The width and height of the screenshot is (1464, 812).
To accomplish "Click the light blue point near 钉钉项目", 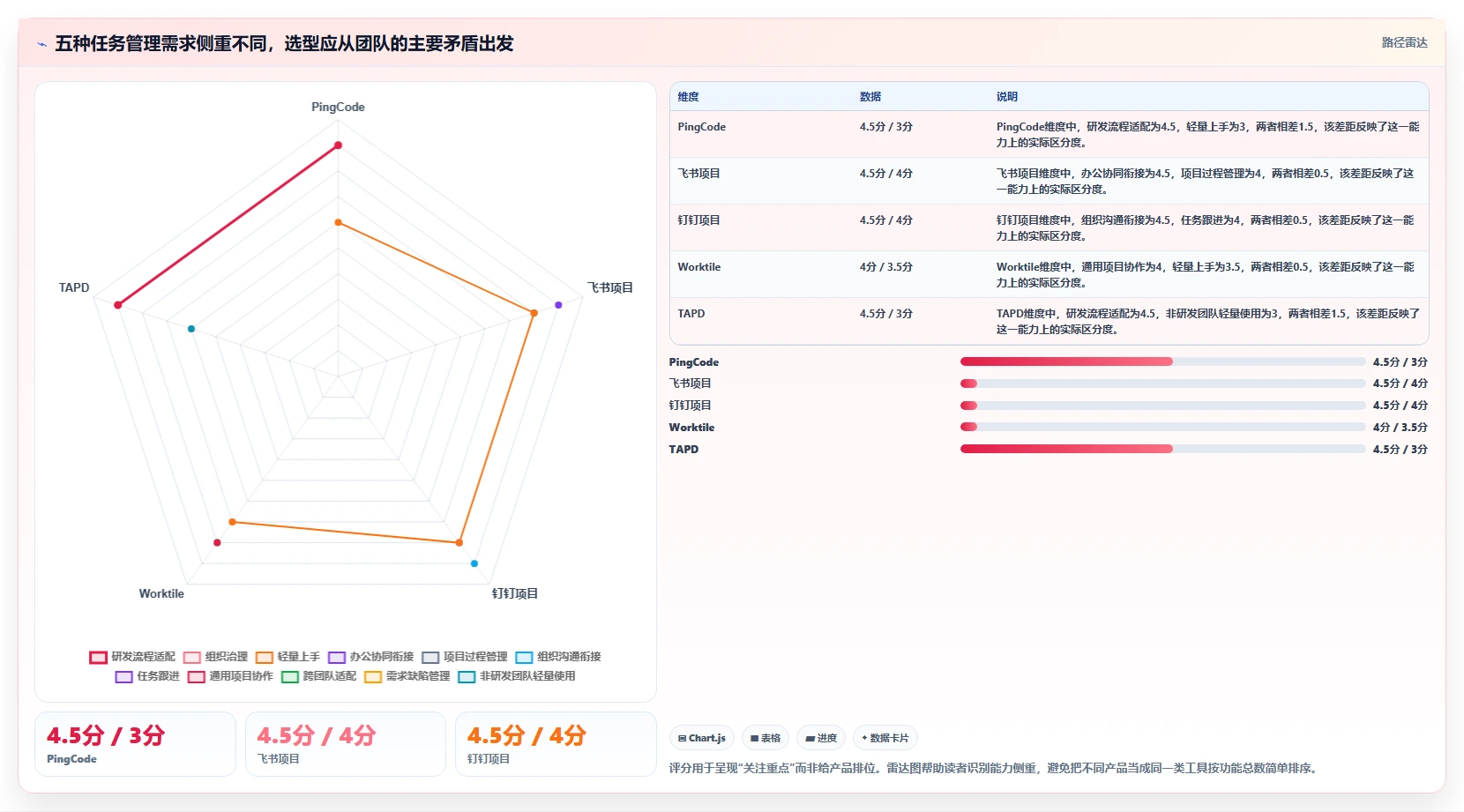I will (x=474, y=563).
